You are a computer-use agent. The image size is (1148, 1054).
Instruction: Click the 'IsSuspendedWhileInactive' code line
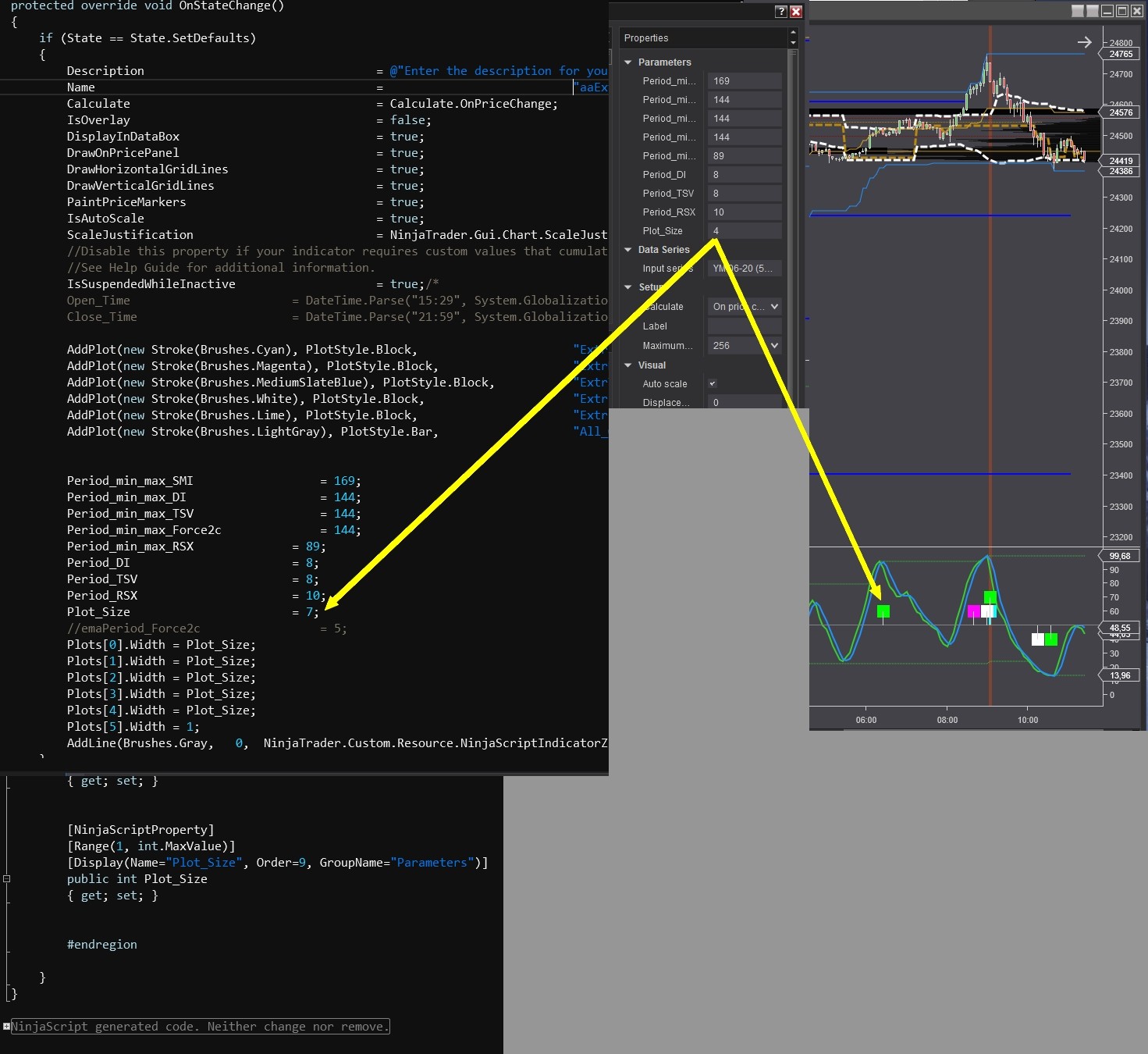pos(253,284)
